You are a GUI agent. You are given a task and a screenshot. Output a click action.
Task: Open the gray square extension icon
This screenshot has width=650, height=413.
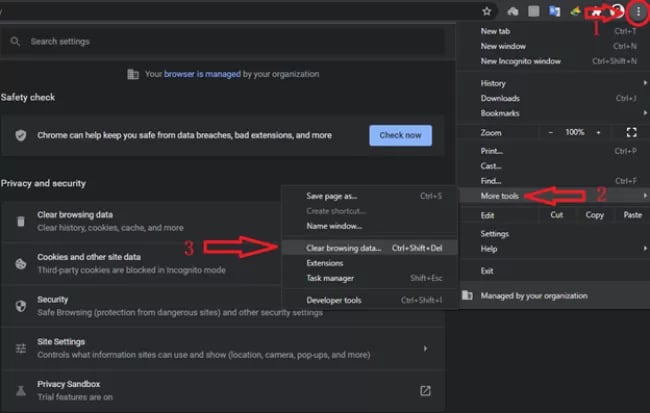coord(534,12)
